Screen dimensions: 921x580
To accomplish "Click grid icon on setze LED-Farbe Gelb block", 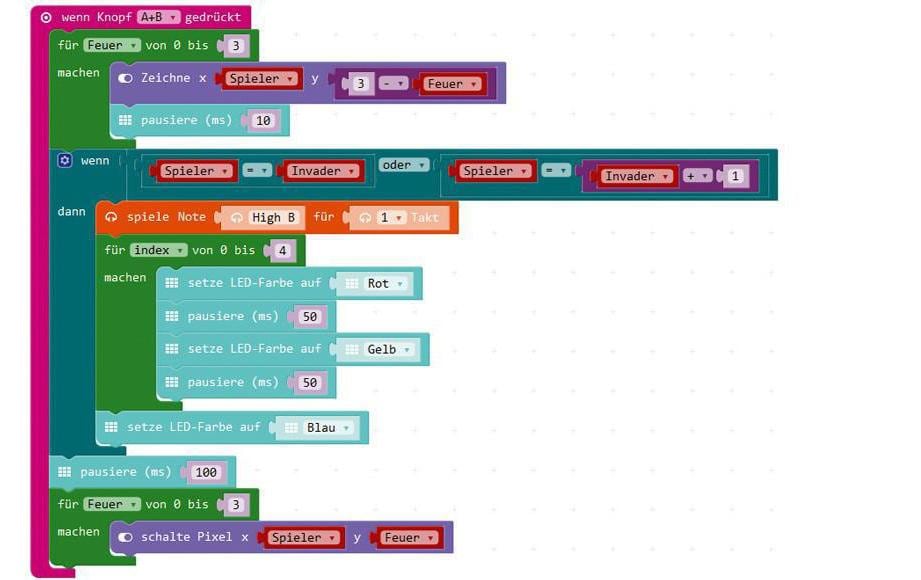I will 172,349.
